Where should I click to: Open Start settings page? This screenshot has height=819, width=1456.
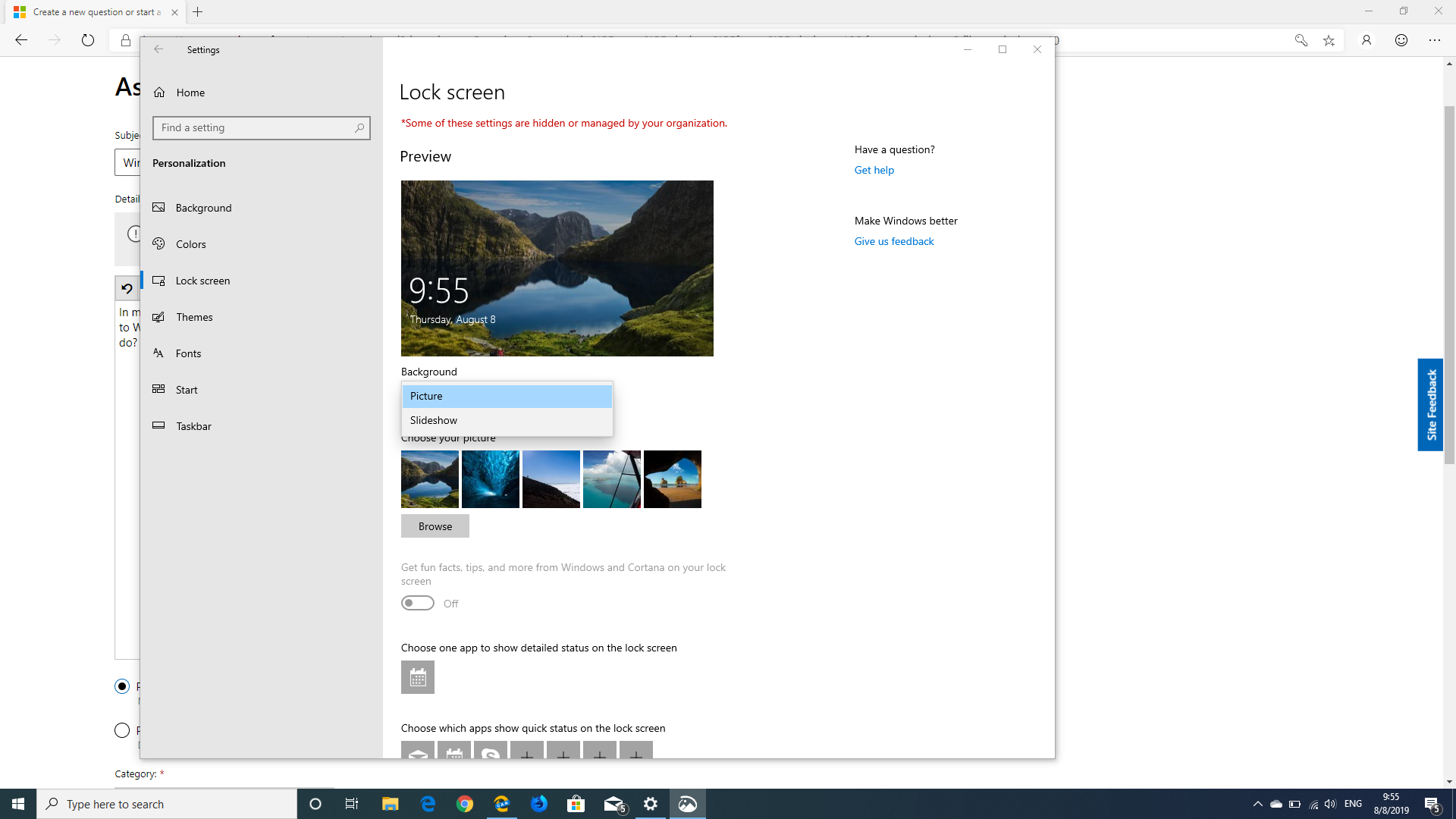click(x=262, y=390)
